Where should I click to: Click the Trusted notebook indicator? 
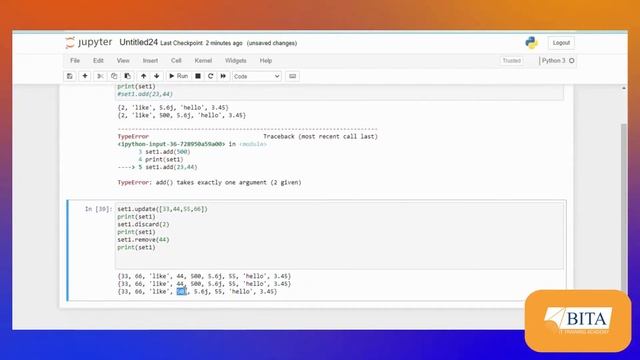point(511,60)
